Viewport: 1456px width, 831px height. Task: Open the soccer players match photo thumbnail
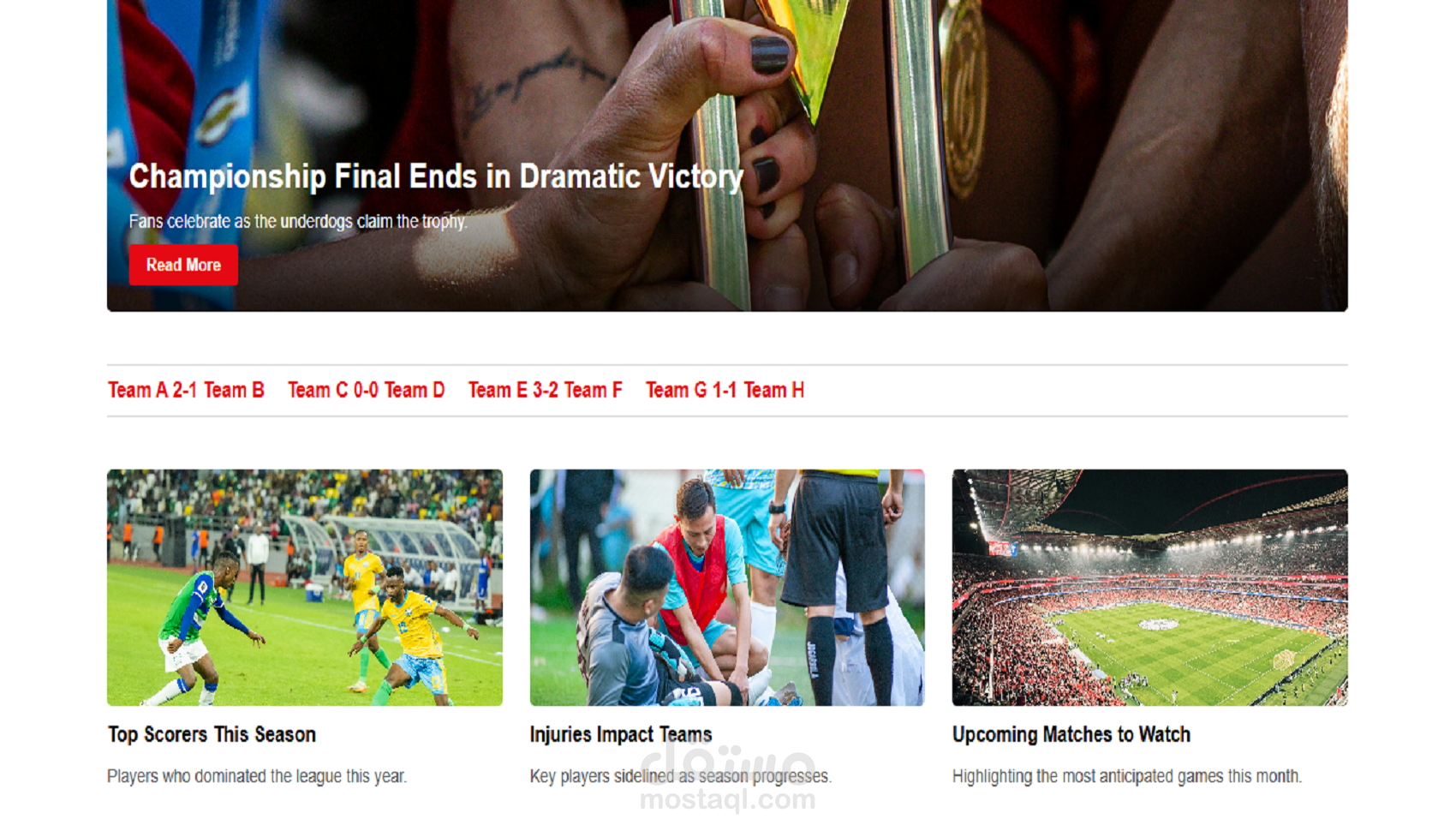click(x=305, y=587)
